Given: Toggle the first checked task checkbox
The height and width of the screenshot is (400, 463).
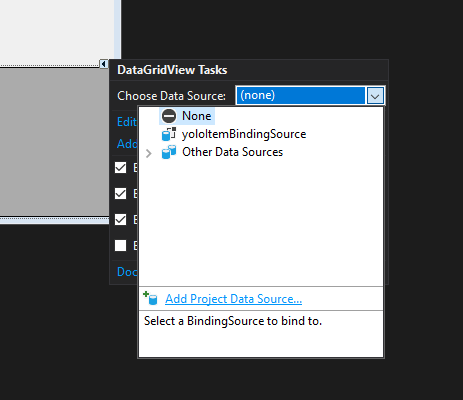Looking at the screenshot, I should pos(120,167).
